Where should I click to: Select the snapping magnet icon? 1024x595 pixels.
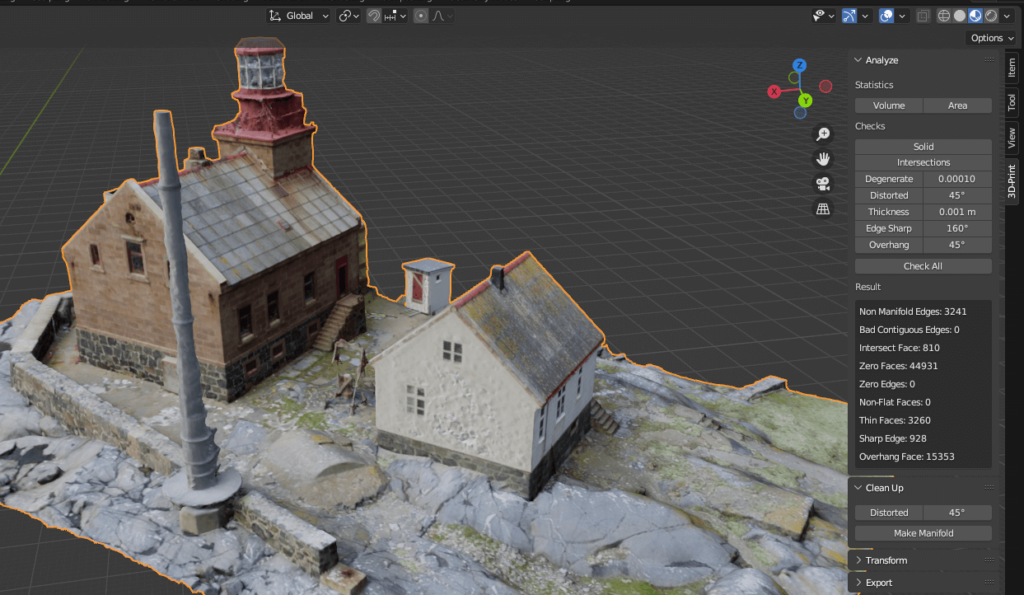[376, 17]
